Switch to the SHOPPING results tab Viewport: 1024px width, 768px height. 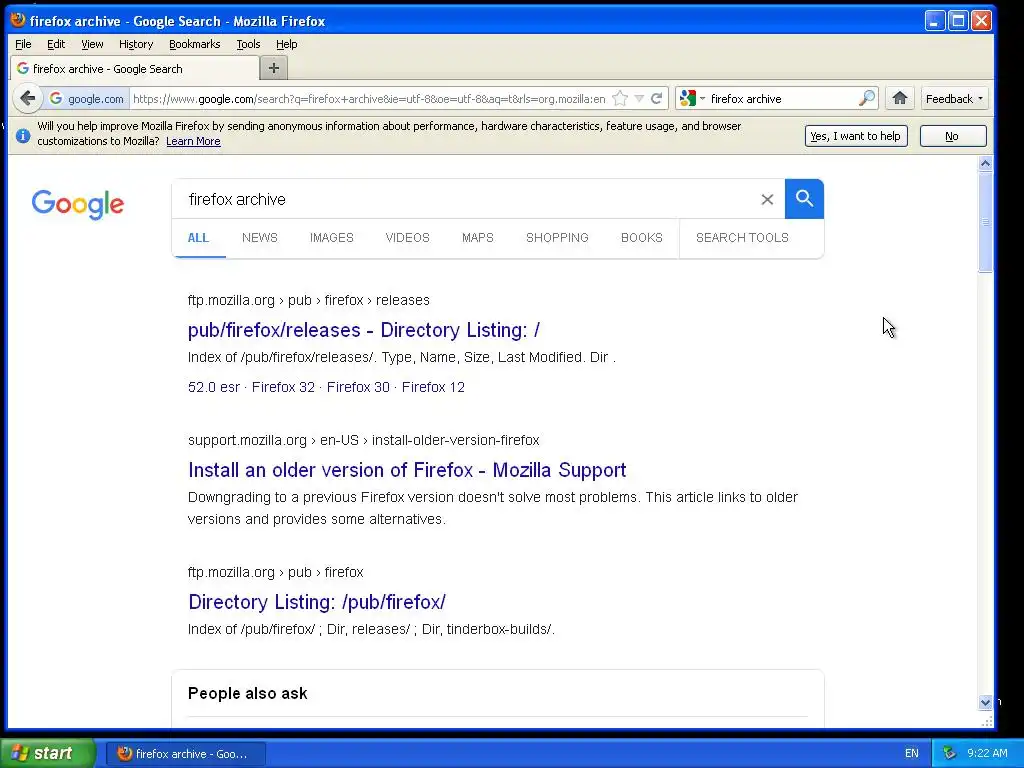tap(557, 238)
